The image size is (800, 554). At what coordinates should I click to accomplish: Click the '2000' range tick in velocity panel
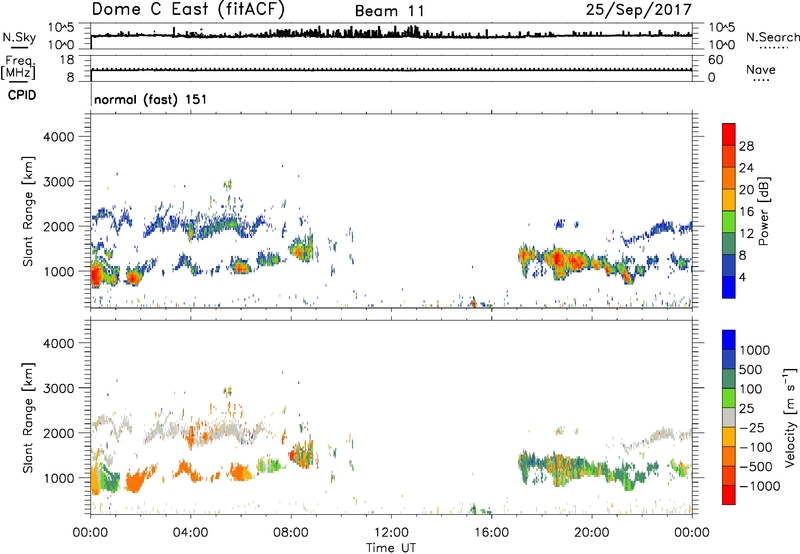tap(58, 433)
